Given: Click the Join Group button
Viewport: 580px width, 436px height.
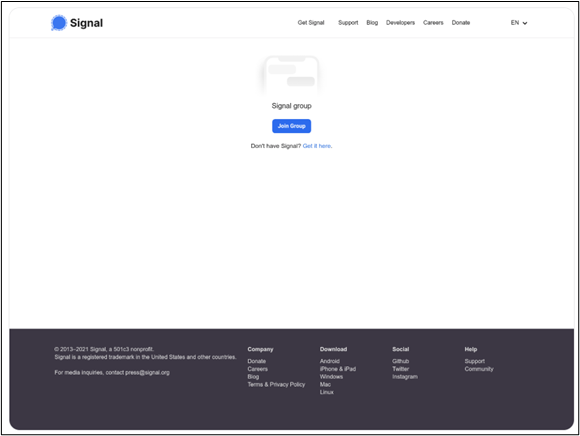Looking at the screenshot, I should [291, 126].
